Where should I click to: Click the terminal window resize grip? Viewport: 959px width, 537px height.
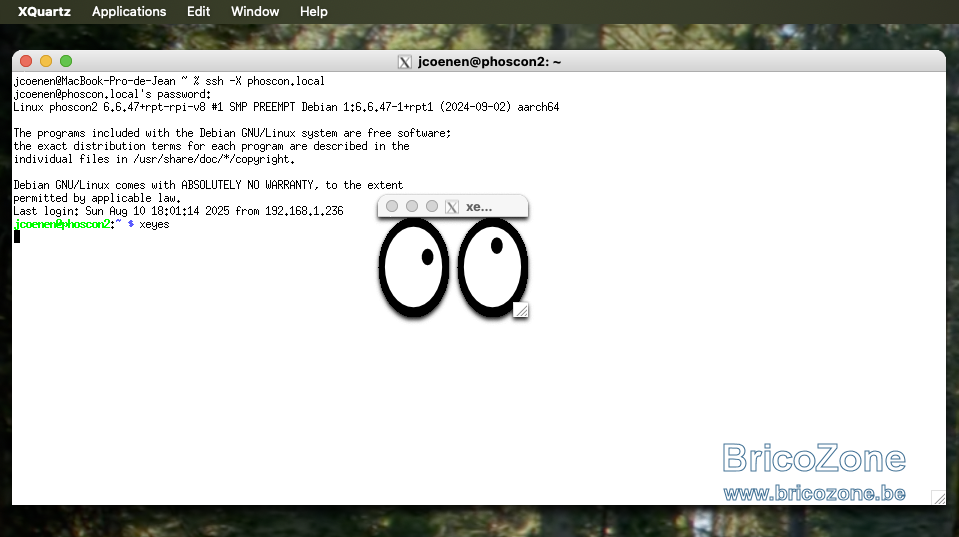tap(938, 497)
